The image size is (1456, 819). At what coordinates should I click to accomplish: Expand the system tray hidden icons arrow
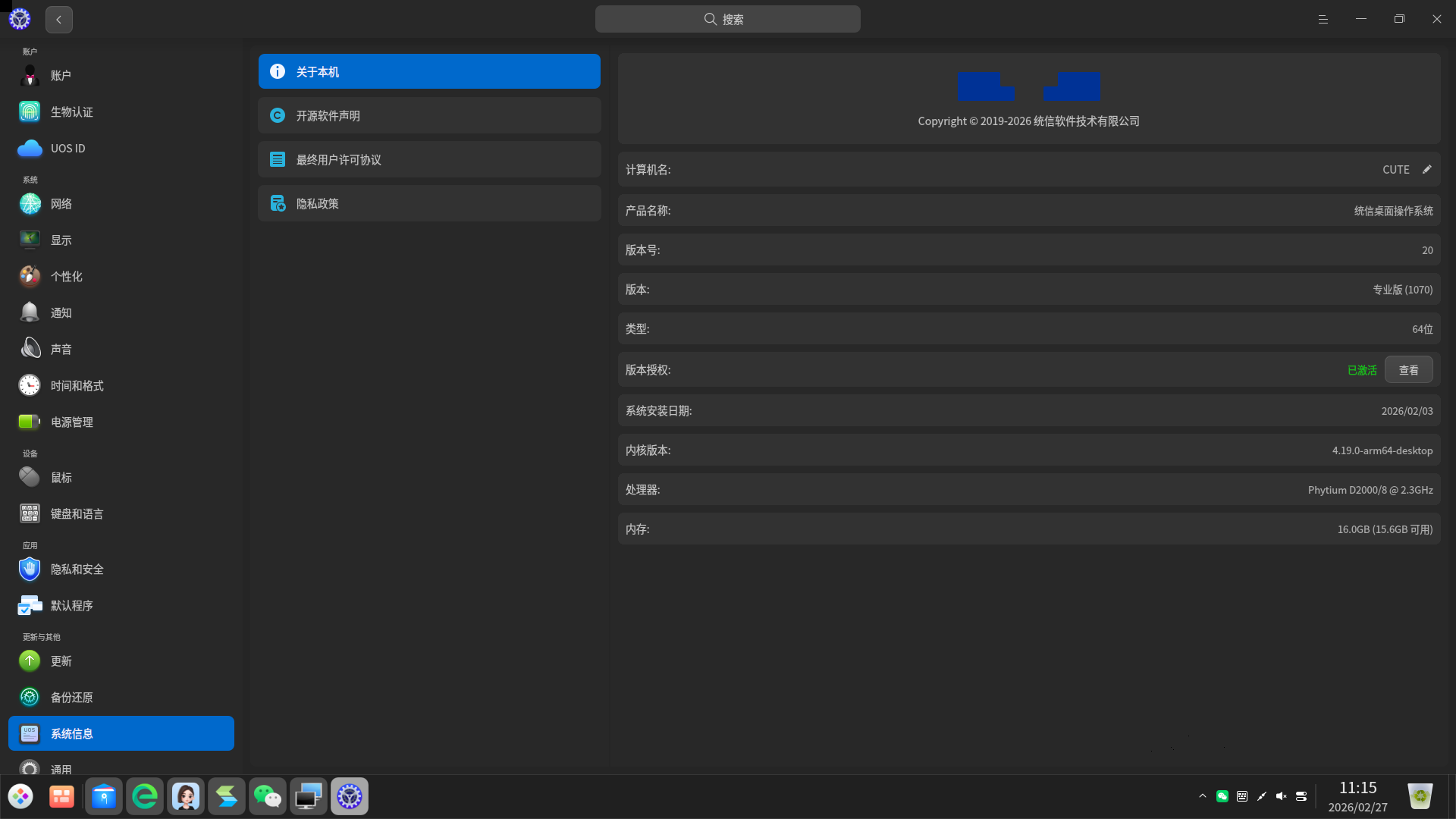point(1202,796)
